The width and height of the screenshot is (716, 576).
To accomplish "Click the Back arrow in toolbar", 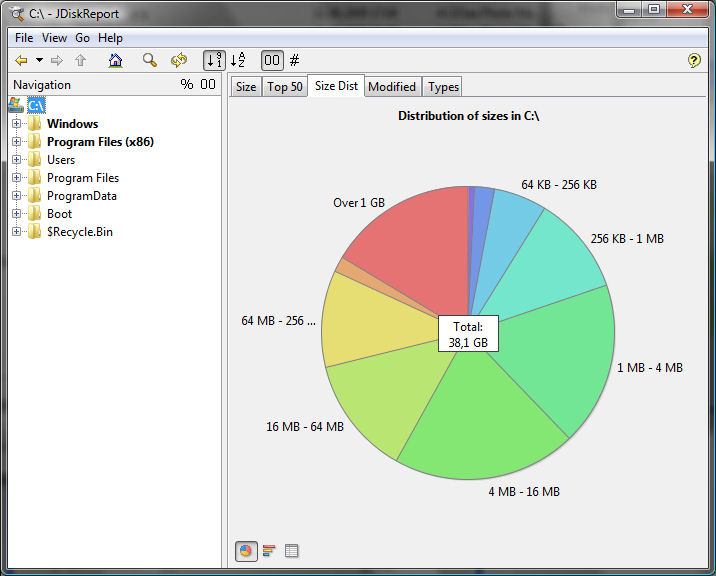I will click(x=21, y=60).
